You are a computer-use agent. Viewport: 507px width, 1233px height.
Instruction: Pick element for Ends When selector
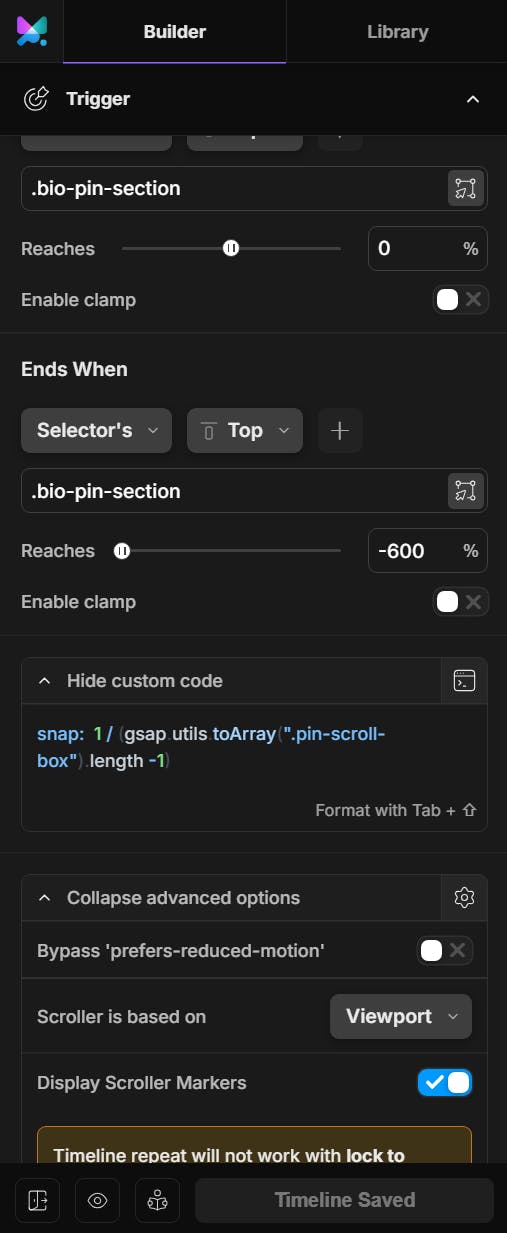[x=465, y=491]
